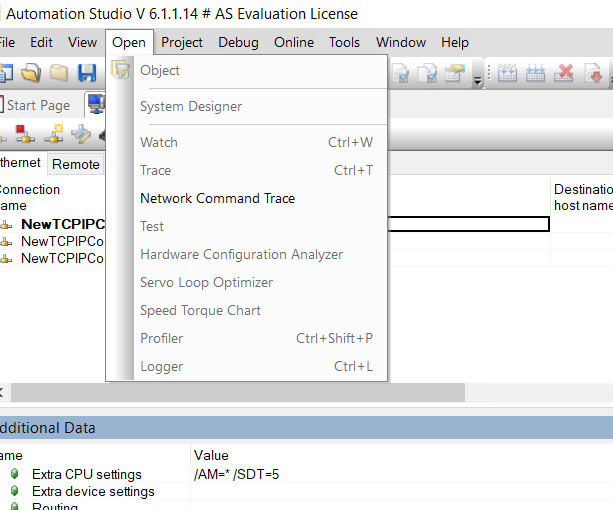
Task: Choose System Designer menu entry
Action: 247,106
